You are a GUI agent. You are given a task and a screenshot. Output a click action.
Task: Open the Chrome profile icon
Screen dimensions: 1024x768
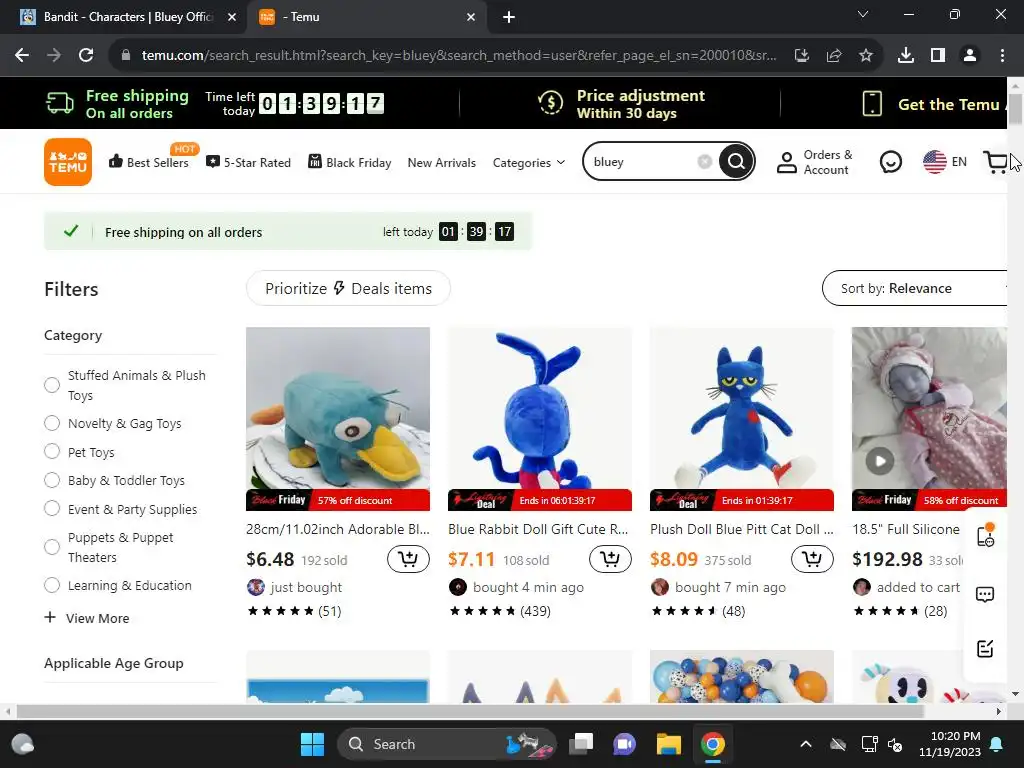[x=970, y=56]
